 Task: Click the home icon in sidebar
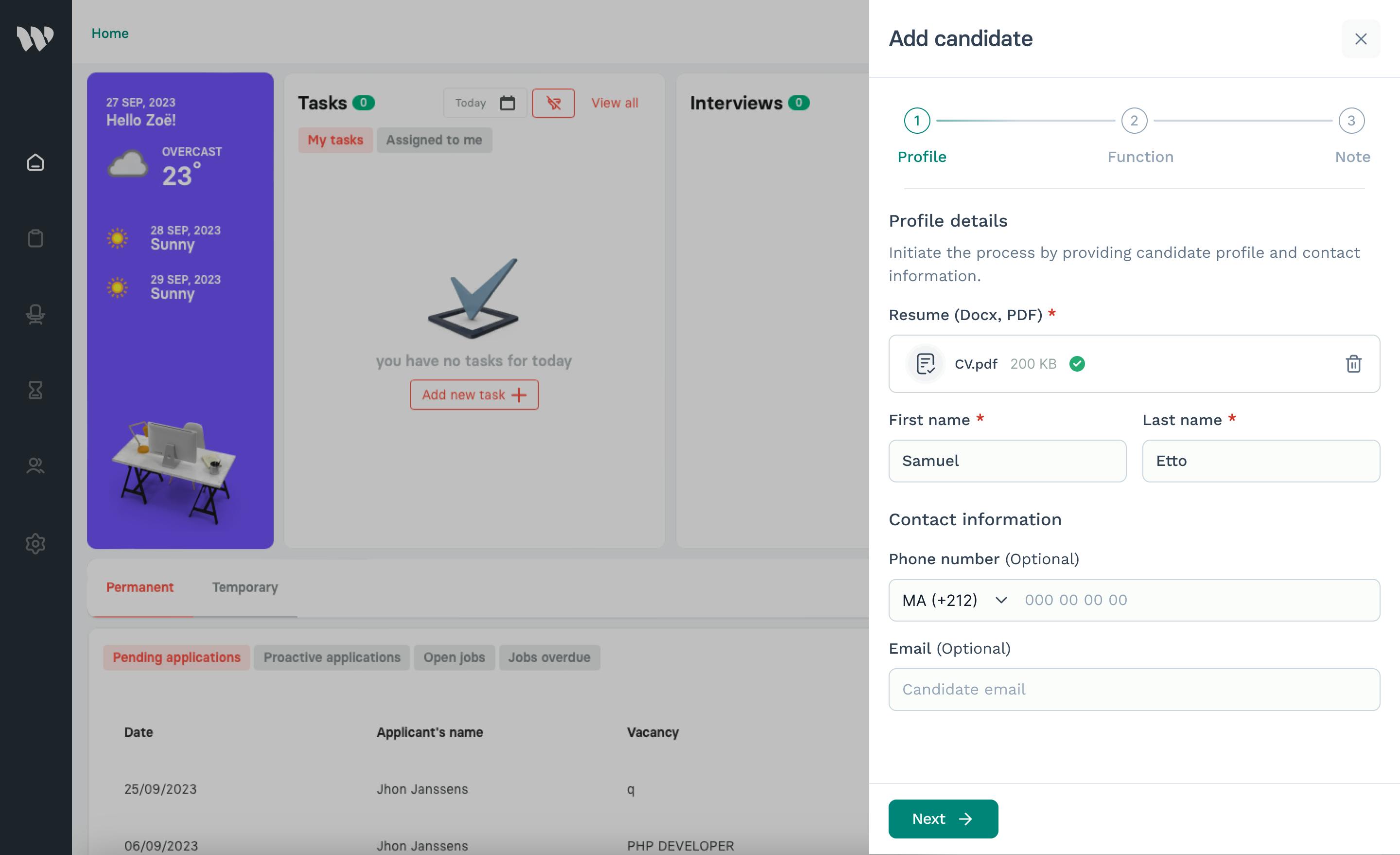click(35, 162)
